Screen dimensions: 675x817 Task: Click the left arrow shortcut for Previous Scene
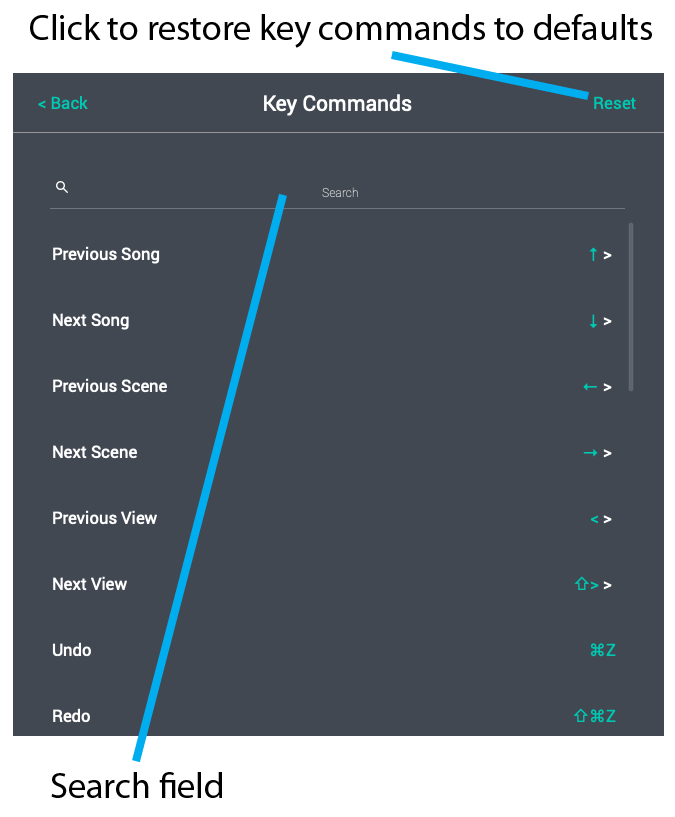pyautogui.click(x=589, y=387)
